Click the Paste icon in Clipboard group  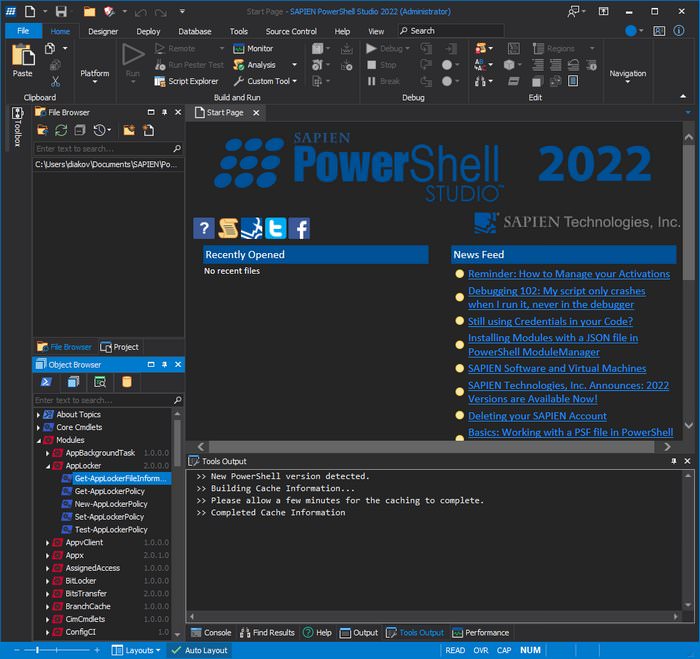(x=23, y=55)
